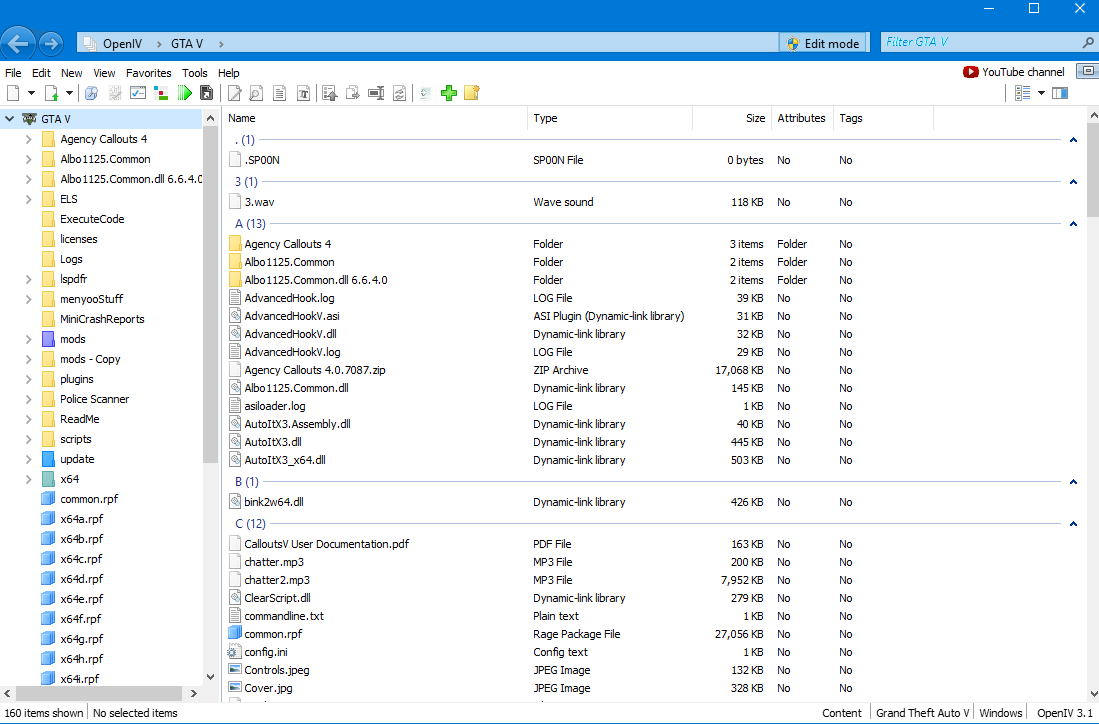Click the green plus add toolbar icon
This screenshot has width=1099, height=724.
(449, 93)
